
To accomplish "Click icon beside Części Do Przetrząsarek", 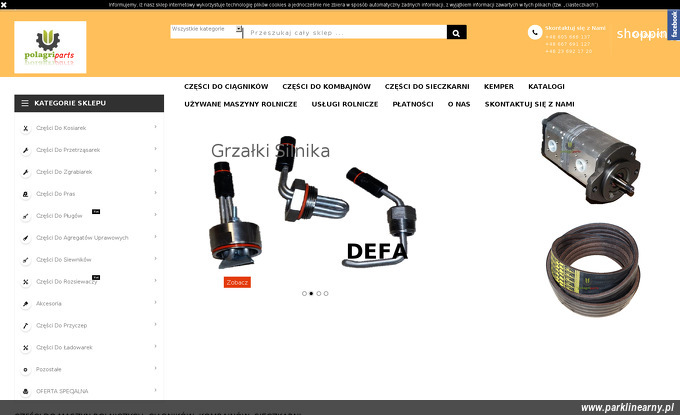I will [x=26, y=150].
